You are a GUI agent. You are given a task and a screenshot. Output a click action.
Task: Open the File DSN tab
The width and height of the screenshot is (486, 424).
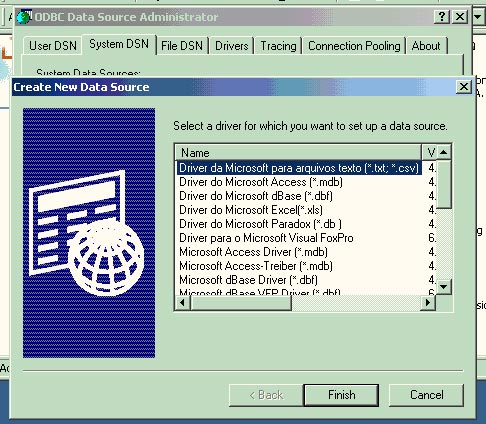(x=182, y=46)
